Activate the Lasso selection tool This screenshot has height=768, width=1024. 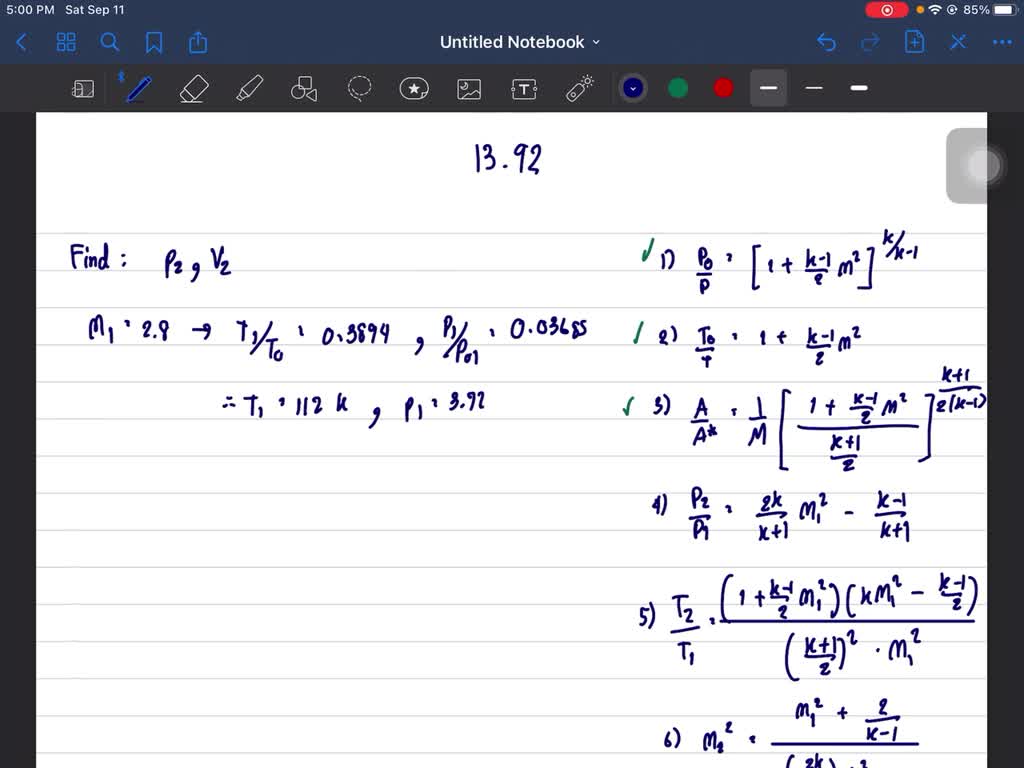point(359,89)
